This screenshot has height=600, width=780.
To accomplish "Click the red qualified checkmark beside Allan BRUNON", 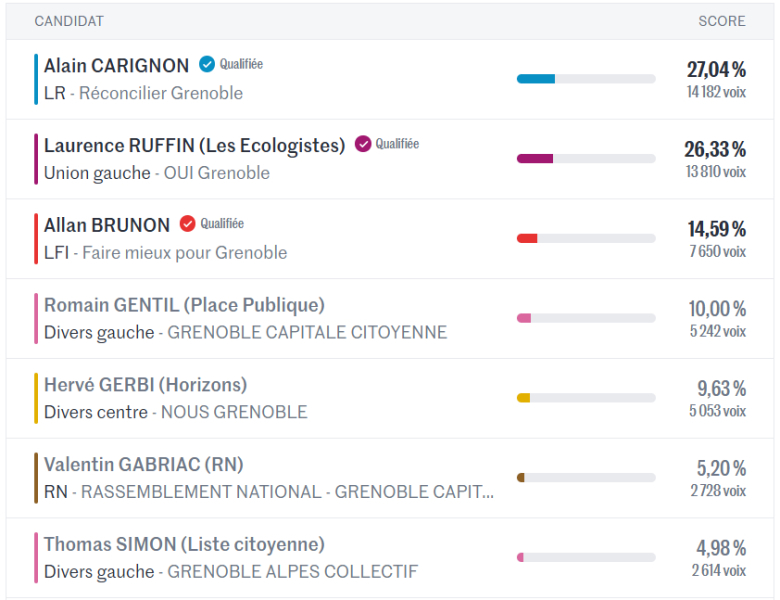I will pos(187,224).
